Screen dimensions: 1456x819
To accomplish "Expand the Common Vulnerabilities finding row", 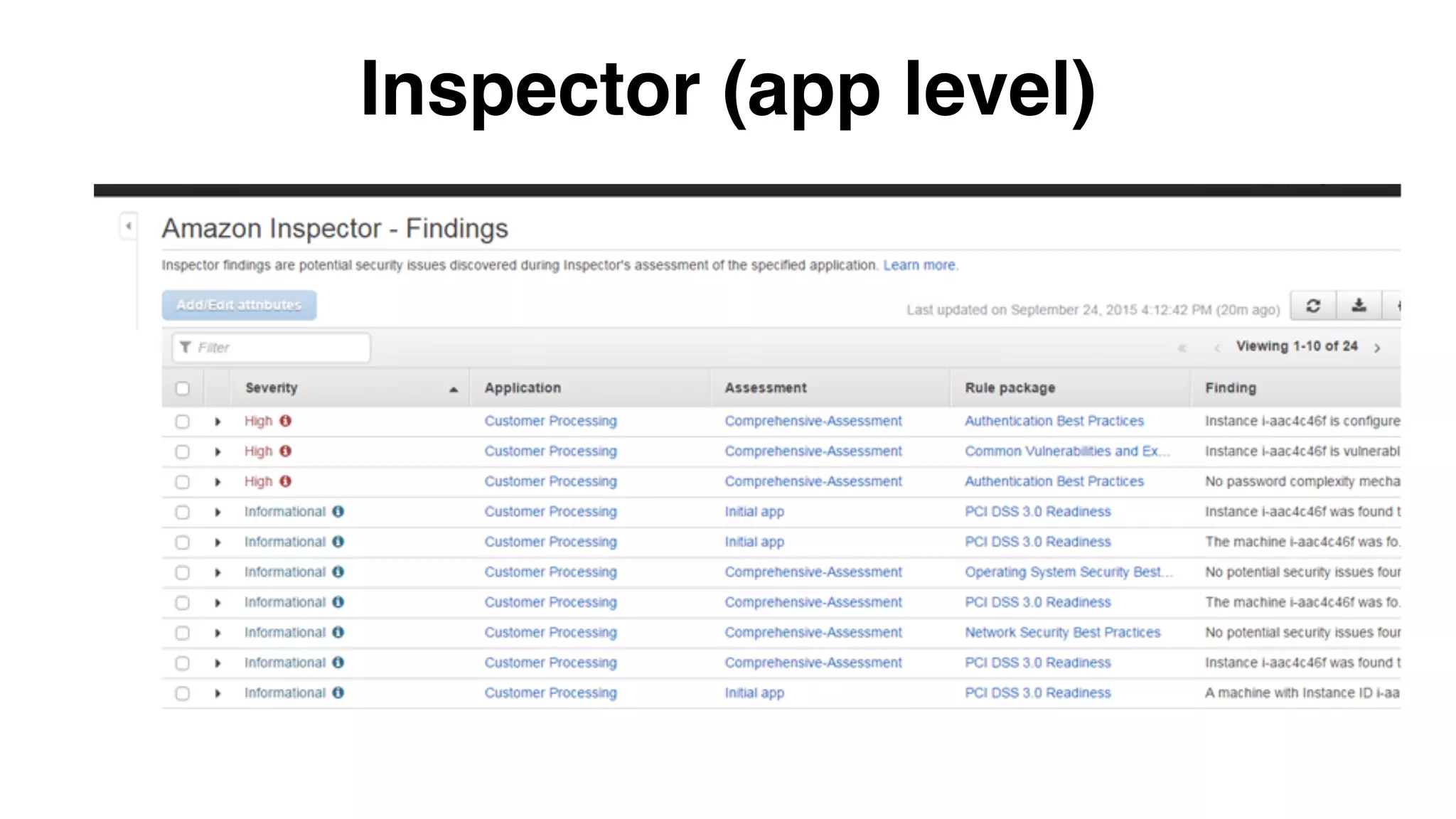I will pyautogui.click(x=218, y=451).
